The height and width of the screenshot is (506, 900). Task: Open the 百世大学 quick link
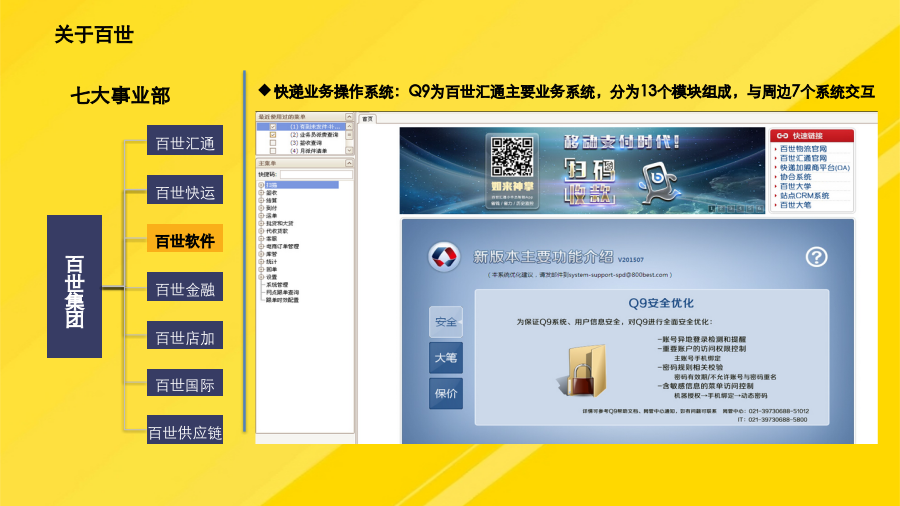795,186
